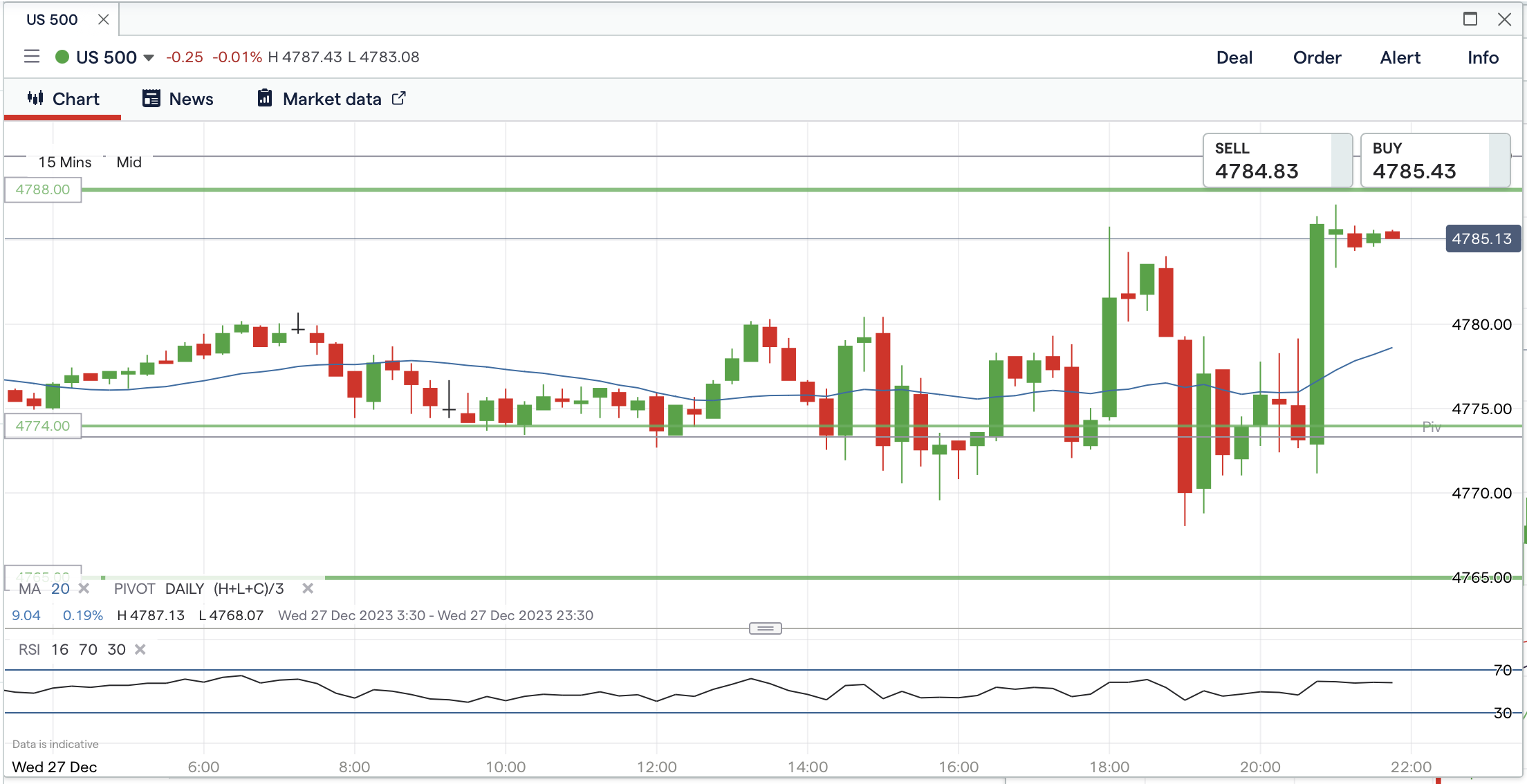Viewport: 1527px width, 784px height.
Task: Click the 'Data is indicative' notice
Action: coord(55,744)
